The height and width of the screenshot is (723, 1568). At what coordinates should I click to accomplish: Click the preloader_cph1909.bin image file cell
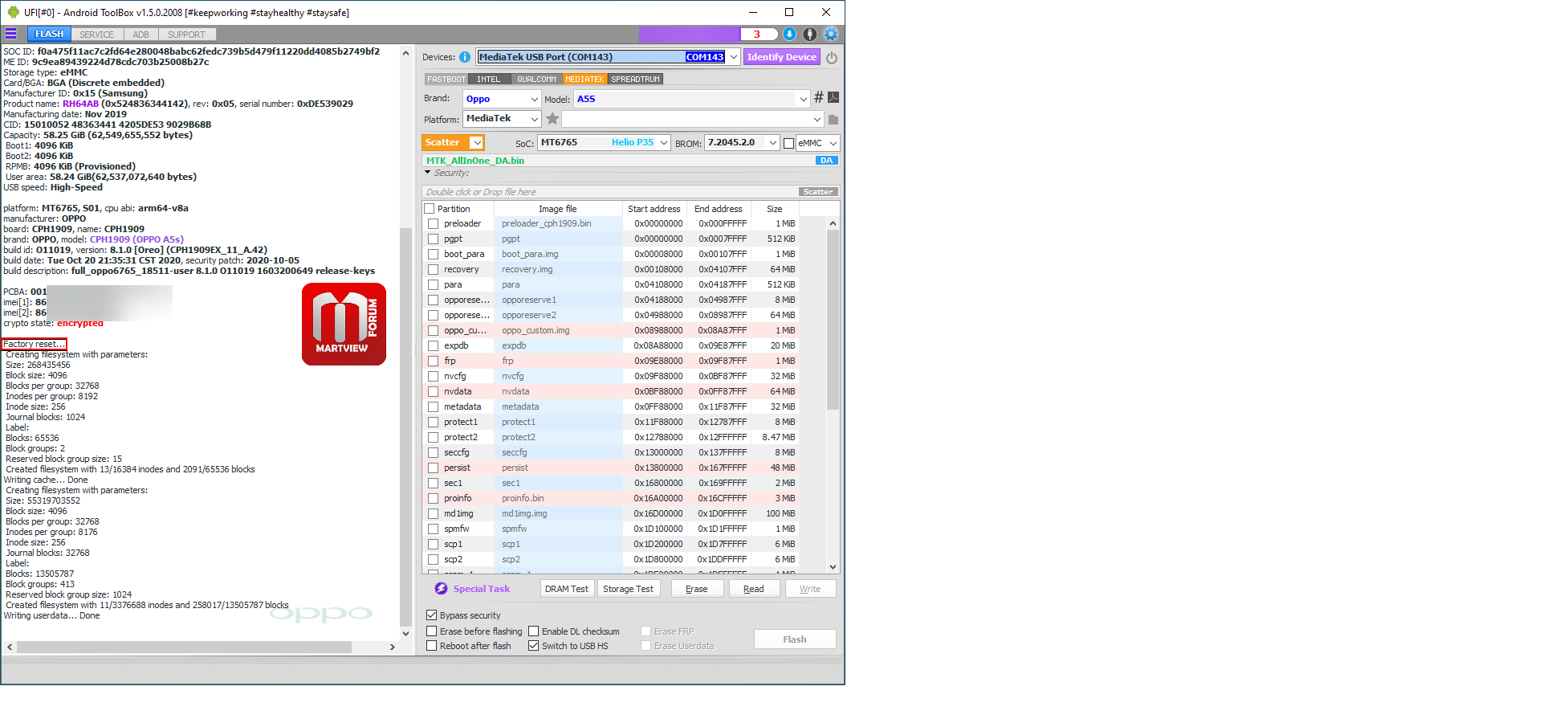click(558, 224)
